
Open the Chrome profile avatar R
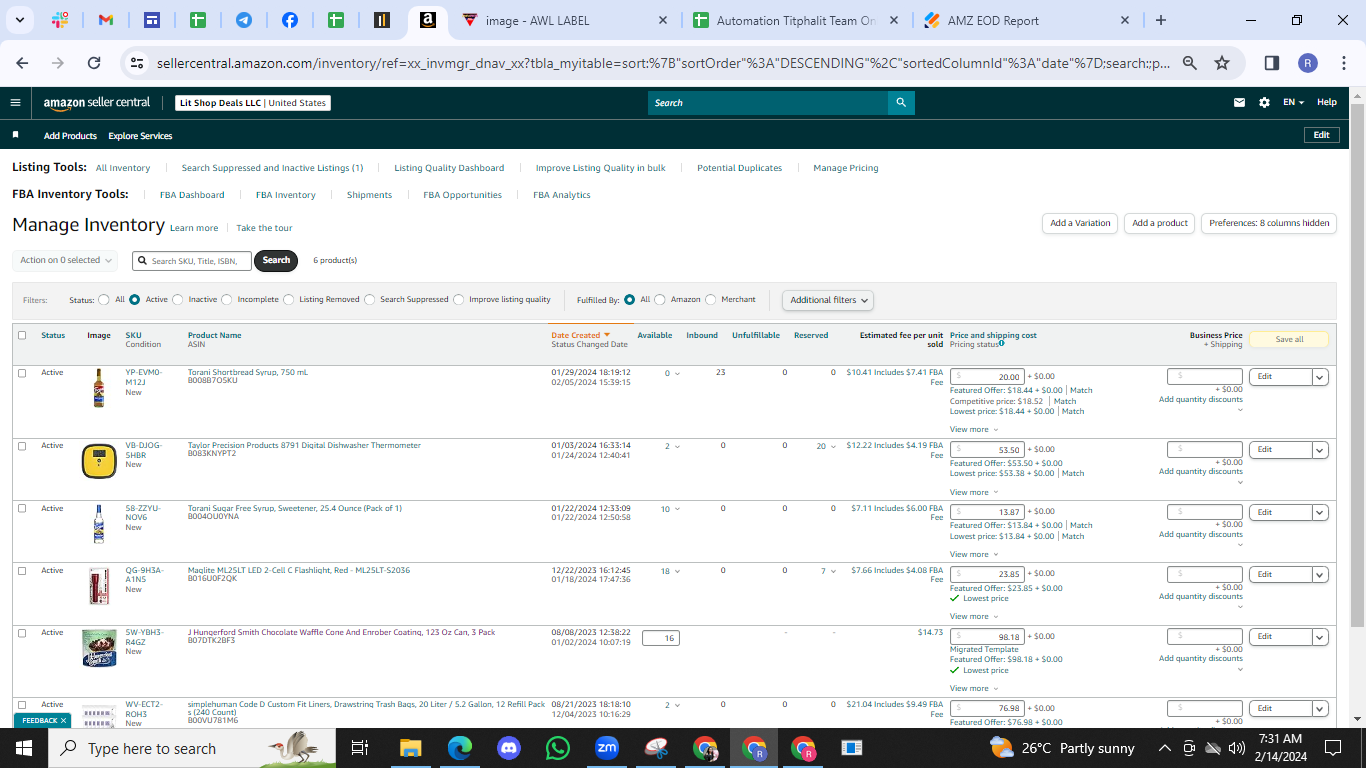pos(1308,63)
